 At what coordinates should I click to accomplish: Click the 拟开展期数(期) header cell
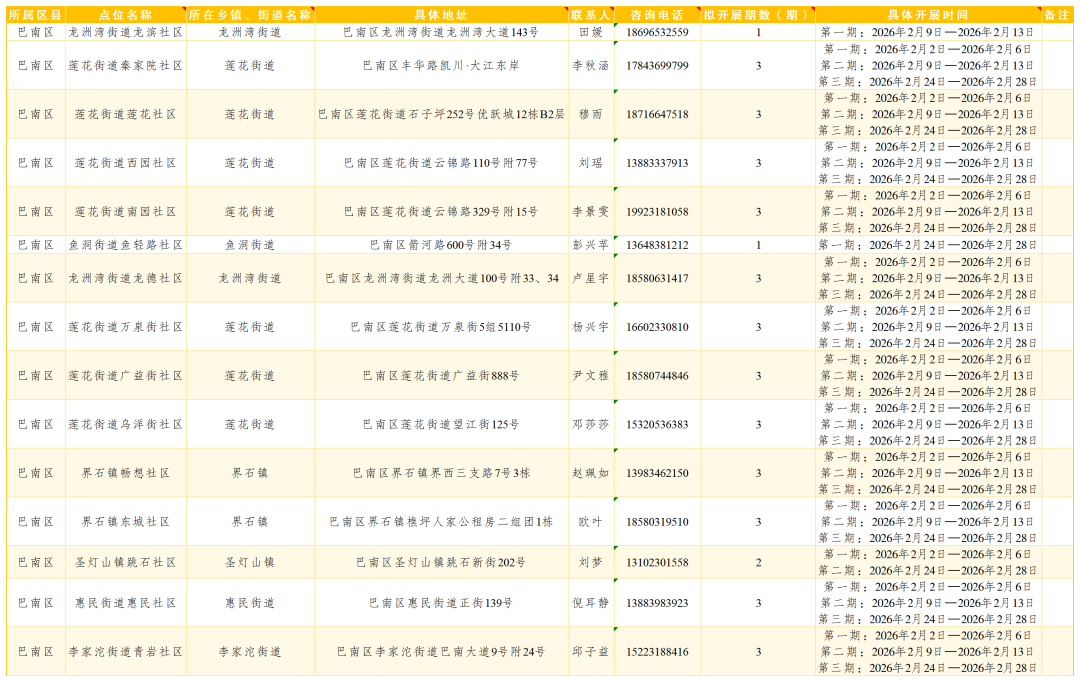coord(758,15)
